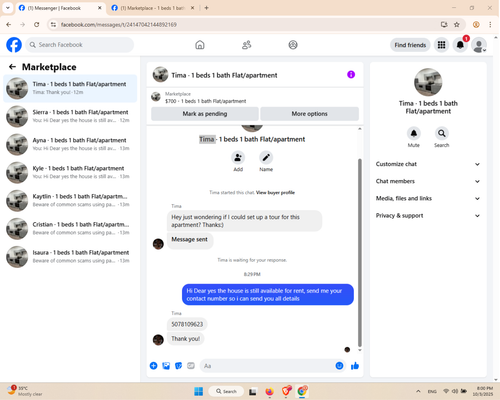Open the Isaura conversation
The width and height of the screenshot is (500, 400).
[70, 257]
